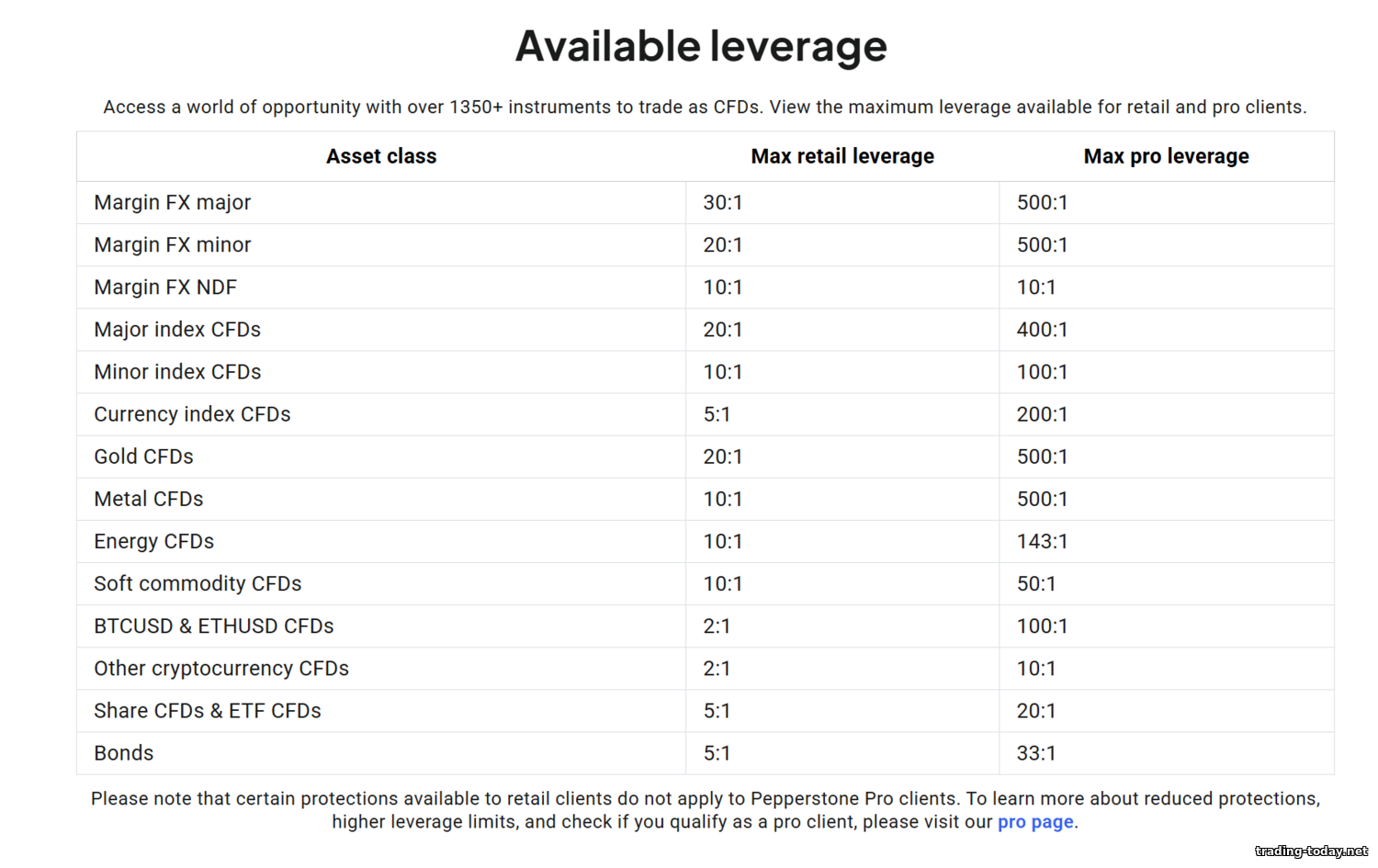1378x868 pixels.
Task: Click the Asset class column header
Action: pos(381,156)
